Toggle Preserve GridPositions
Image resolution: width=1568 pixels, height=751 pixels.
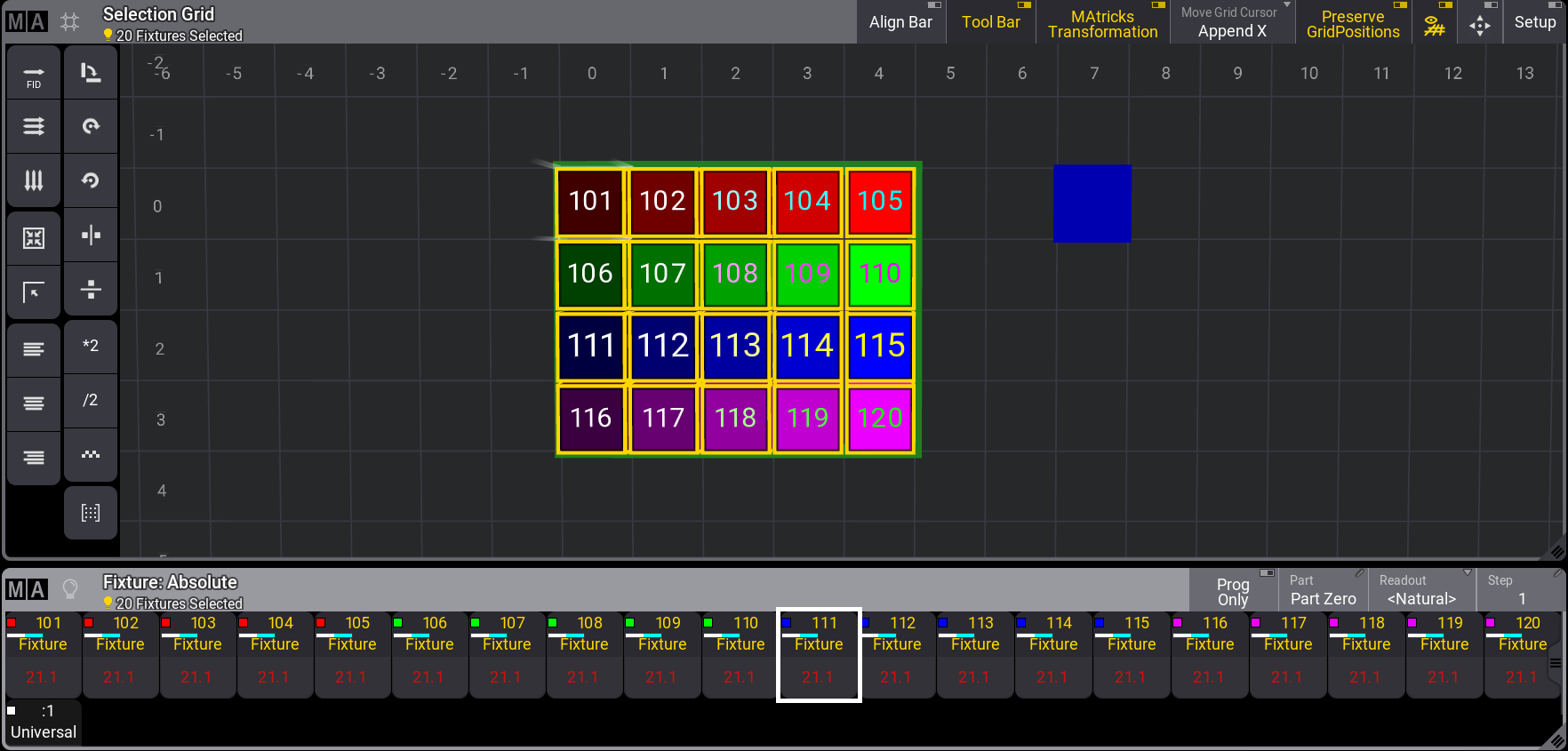coord(1352,23)
